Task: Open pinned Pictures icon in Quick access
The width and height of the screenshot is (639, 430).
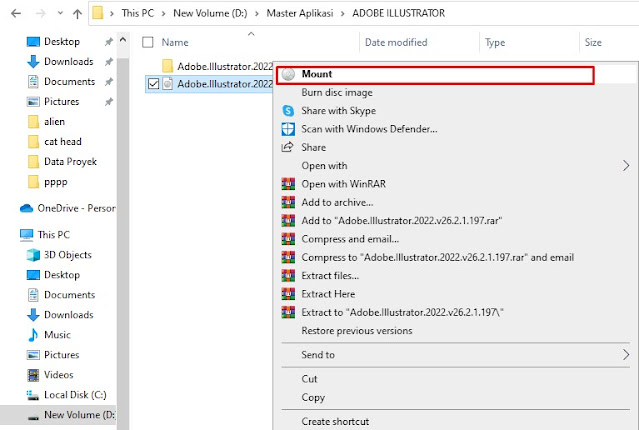Action: 33,101
